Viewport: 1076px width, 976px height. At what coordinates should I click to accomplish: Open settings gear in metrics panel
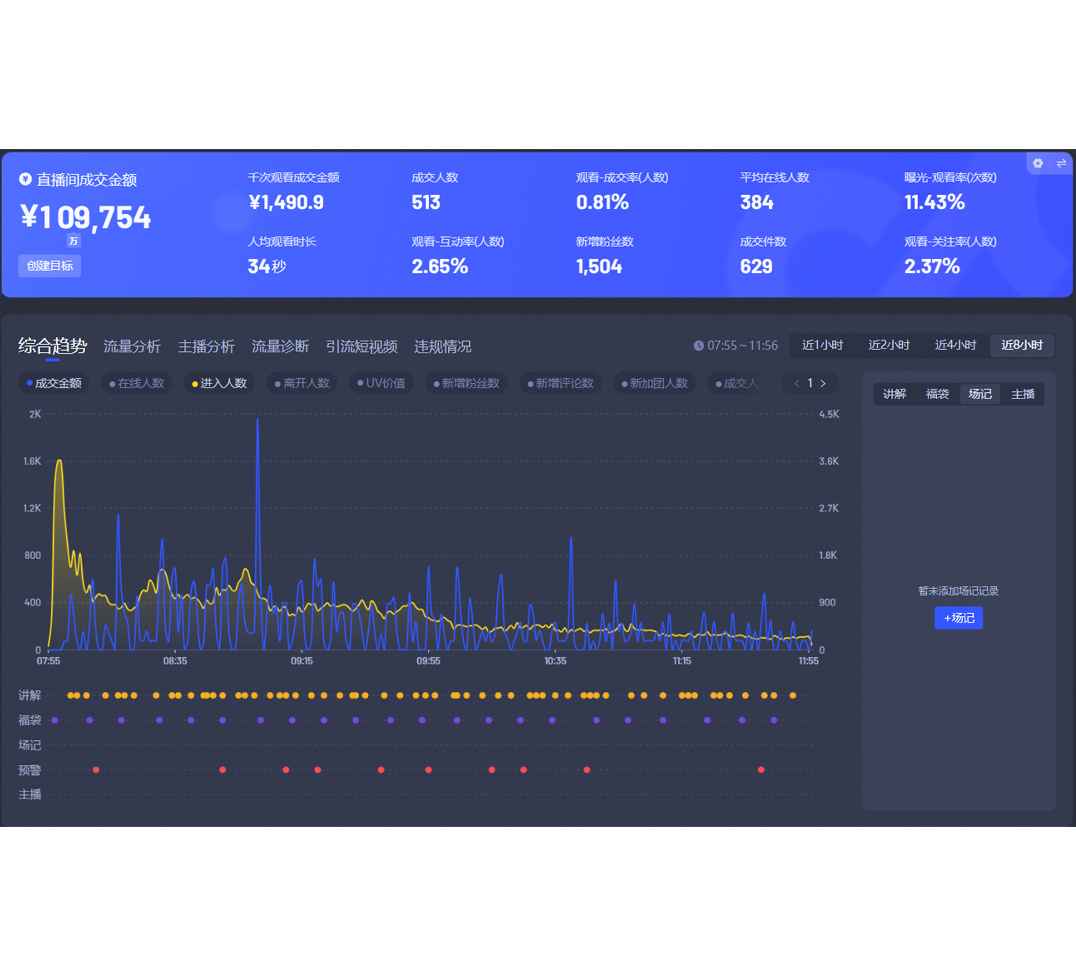1037,163
